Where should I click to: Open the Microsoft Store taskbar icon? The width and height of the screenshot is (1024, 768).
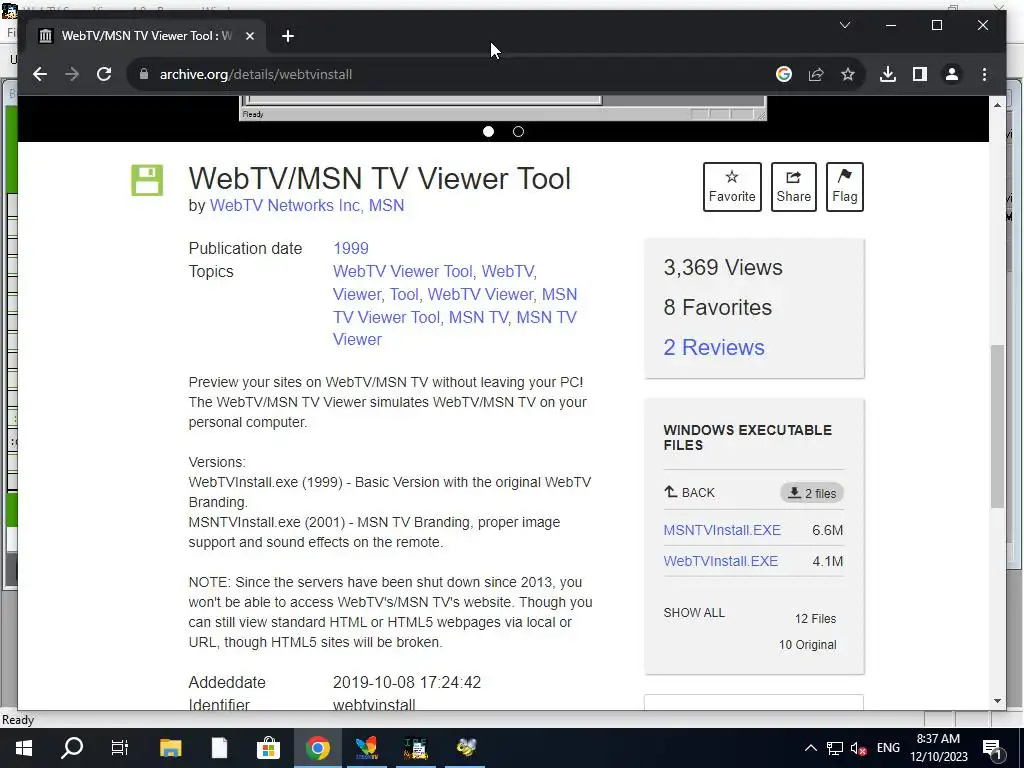click(x=268, y=748)
